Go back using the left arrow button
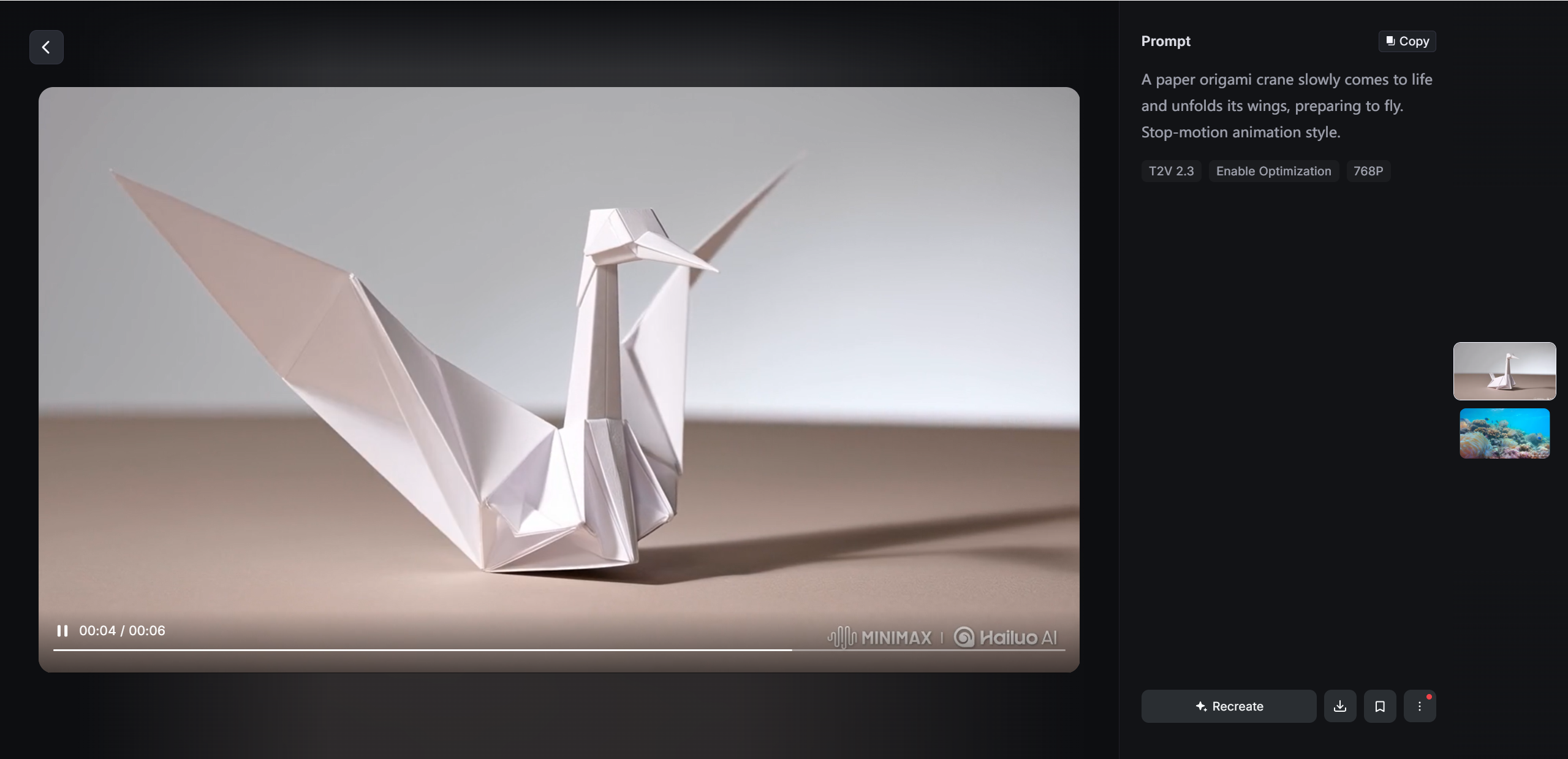This screenshot has width=1568, height=759. click(46, 47)
